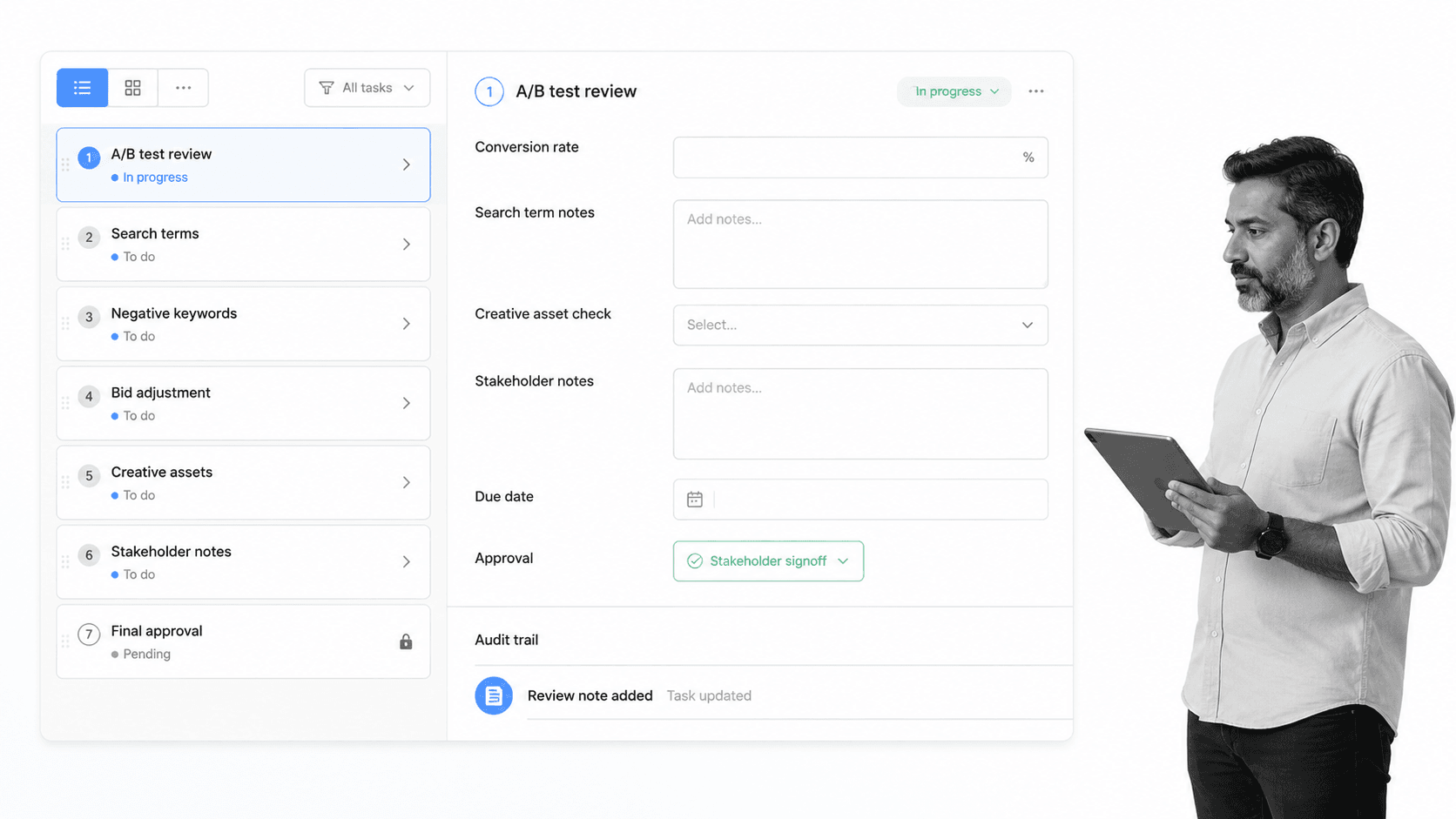Click drag handle of Creative assets row
The width and height of the screenshot is (1456, 819).
point(65,482)
